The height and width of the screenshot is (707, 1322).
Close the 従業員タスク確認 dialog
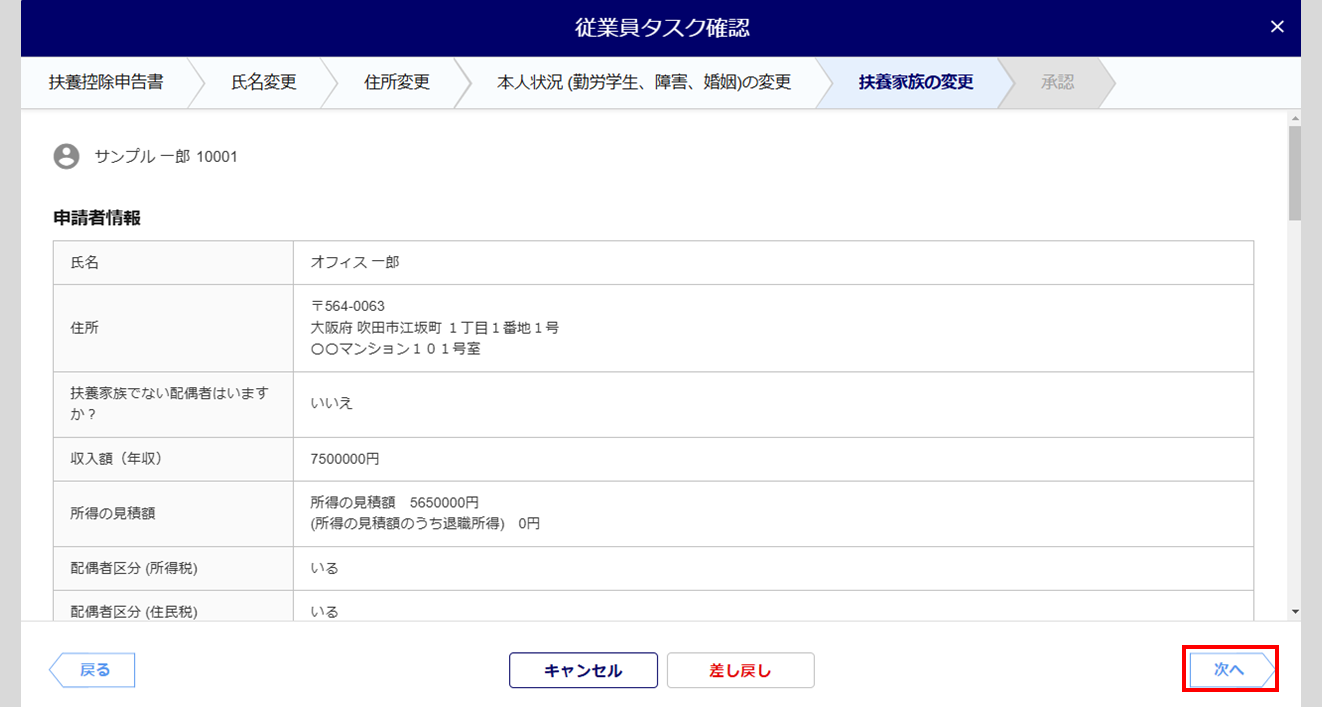click(1277, 27)
